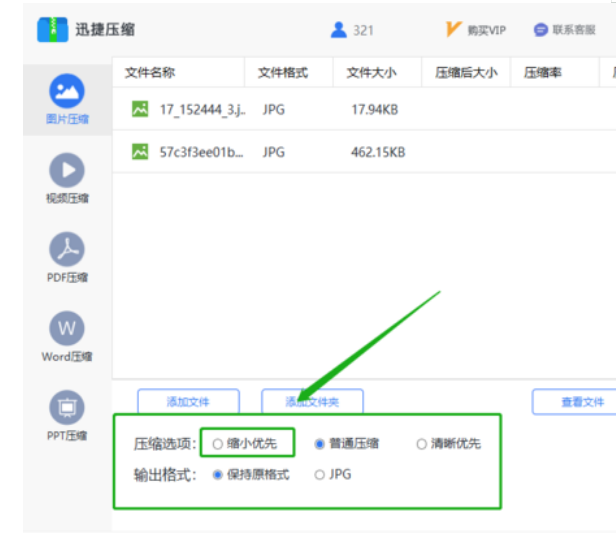Select the 视频压缩 video compression icon
Image resolution: width=616 pixels, height=537 pixels.
pos(67,170)
